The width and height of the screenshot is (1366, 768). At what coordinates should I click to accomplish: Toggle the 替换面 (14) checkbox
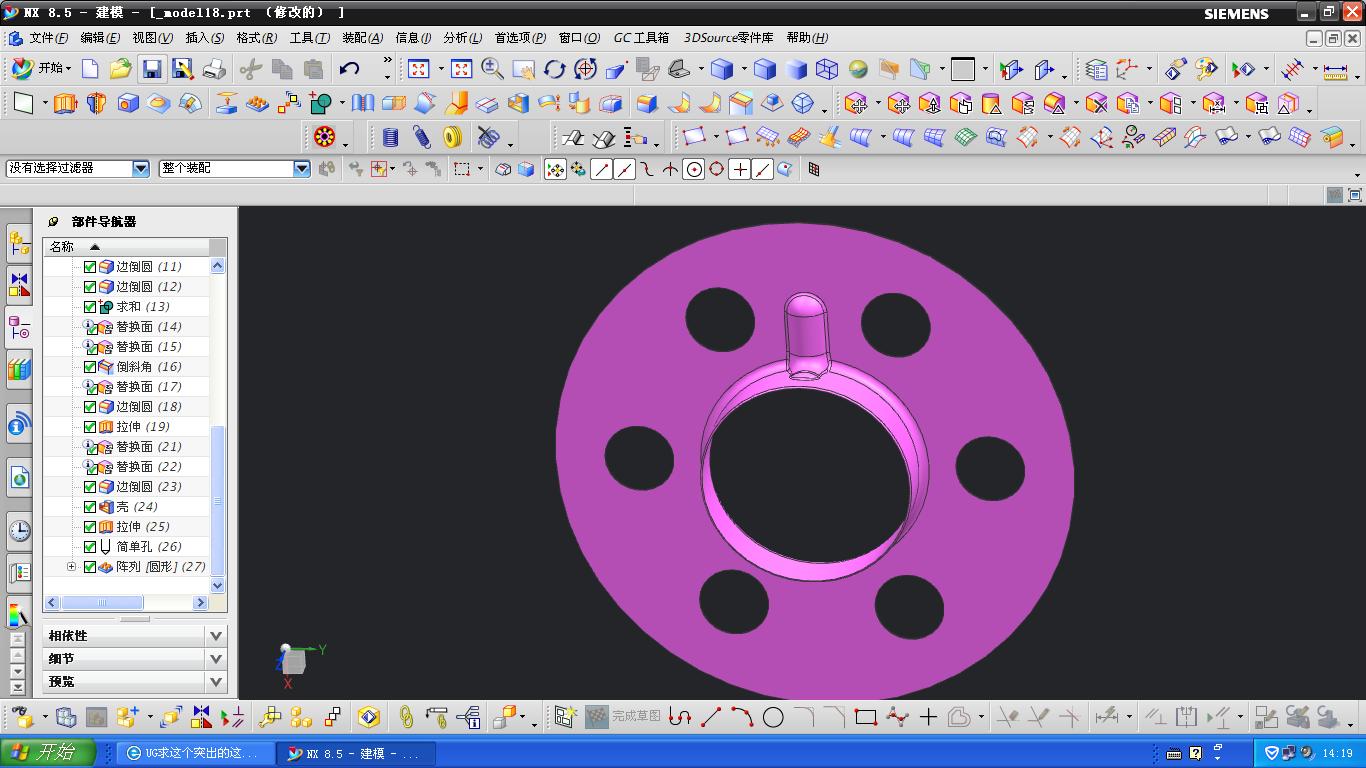tap(90, 327)
